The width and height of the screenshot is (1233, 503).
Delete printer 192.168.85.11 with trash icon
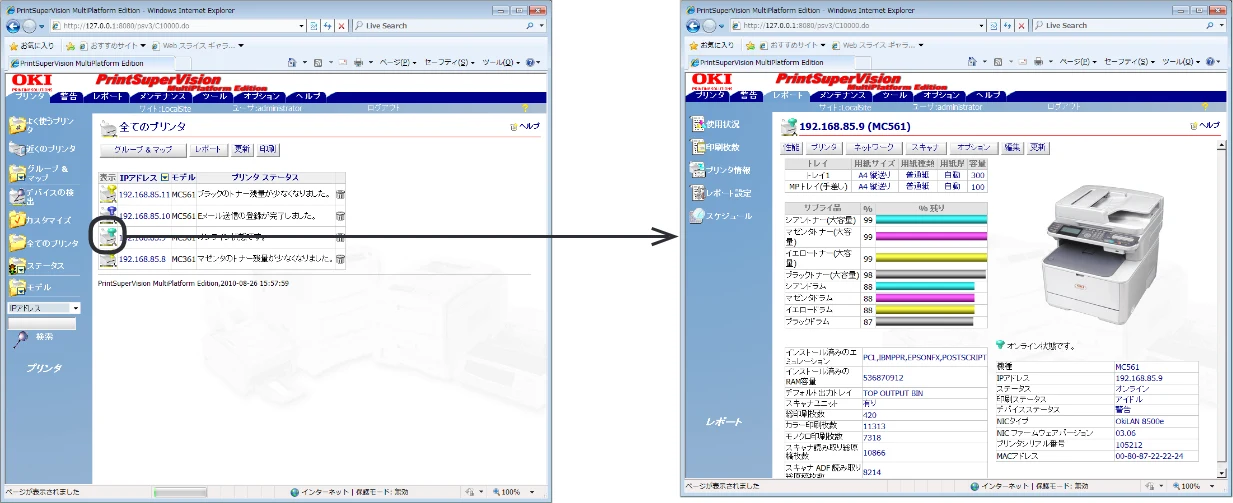tap(340, 195)
